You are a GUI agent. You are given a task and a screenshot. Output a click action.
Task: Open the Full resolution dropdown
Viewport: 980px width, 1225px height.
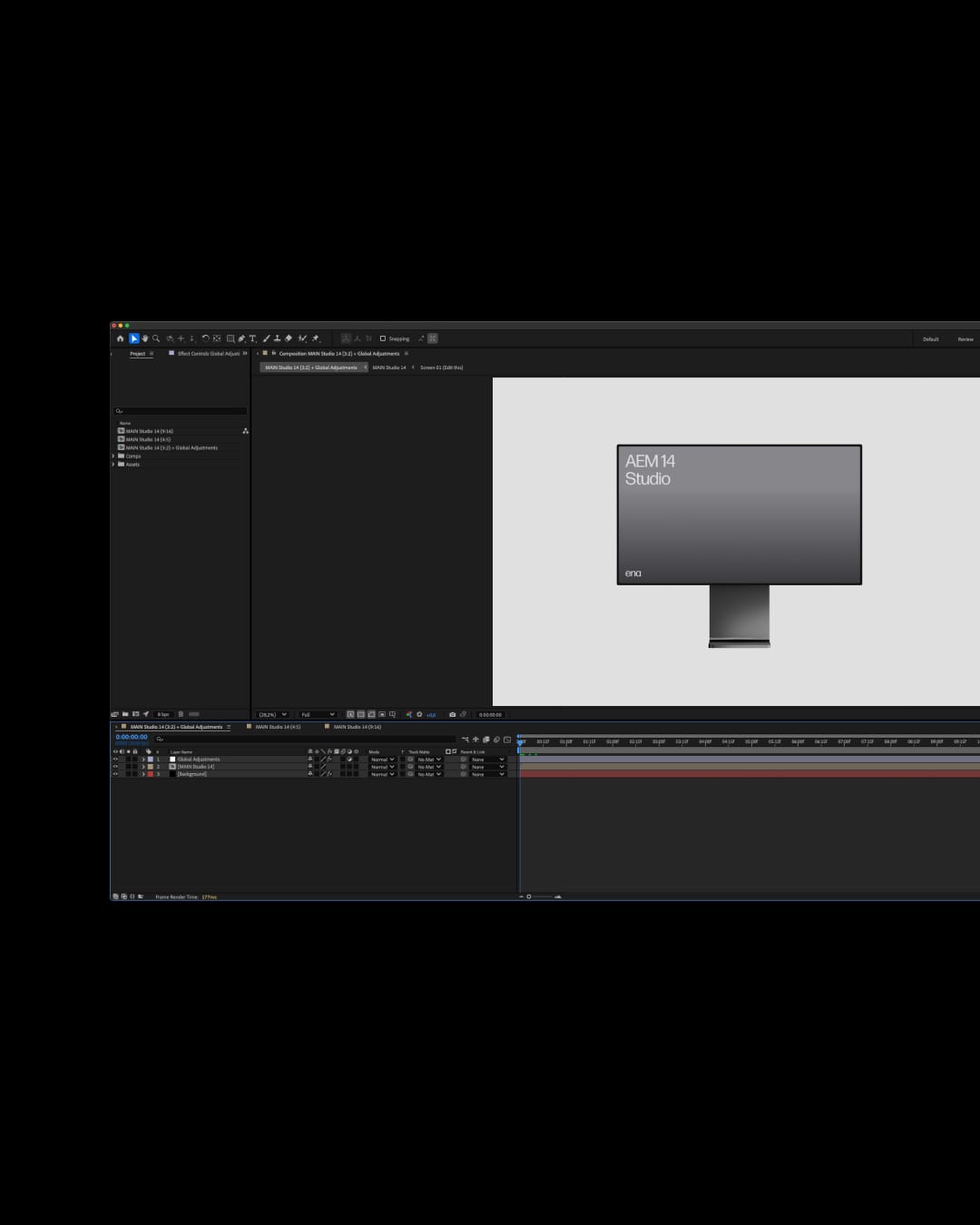318,714
